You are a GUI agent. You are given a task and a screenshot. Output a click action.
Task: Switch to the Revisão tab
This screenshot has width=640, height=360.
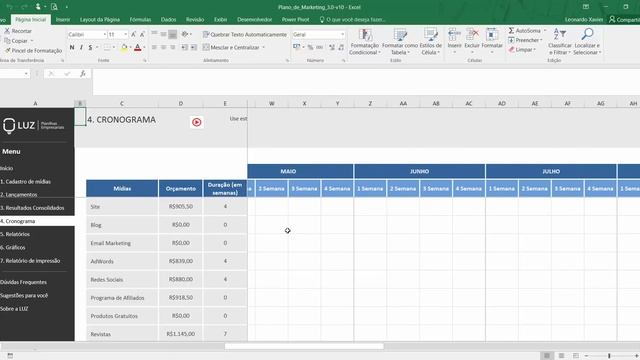click(x=195, y=20)
